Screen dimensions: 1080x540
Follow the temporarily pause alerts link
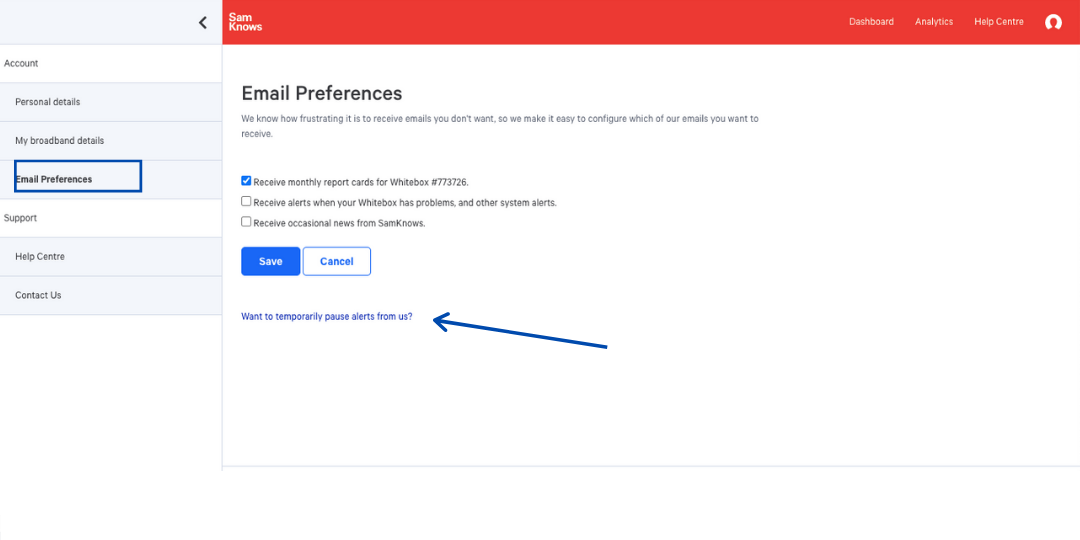[326, 317]
